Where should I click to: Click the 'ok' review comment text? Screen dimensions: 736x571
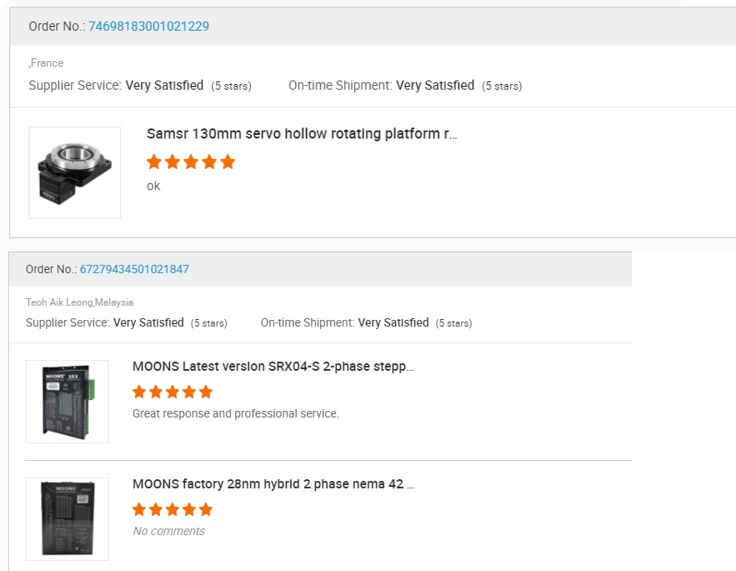153,186
